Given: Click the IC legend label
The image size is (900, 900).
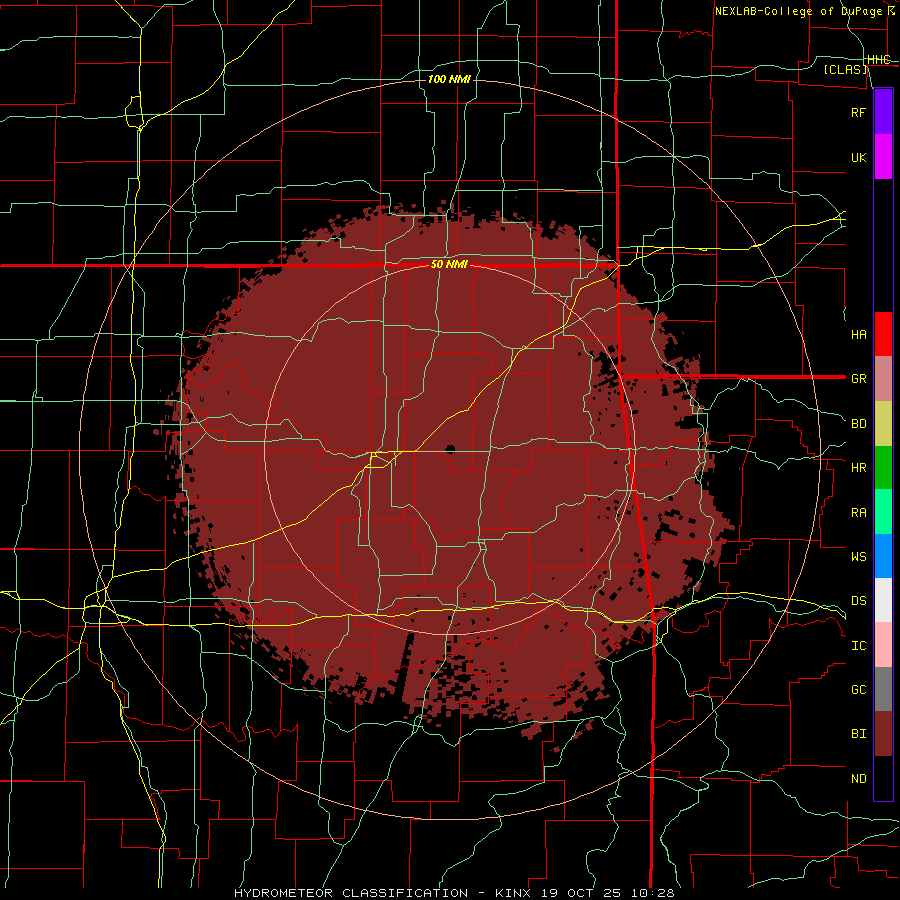Looking at the screenshot, I should (858, 646).
